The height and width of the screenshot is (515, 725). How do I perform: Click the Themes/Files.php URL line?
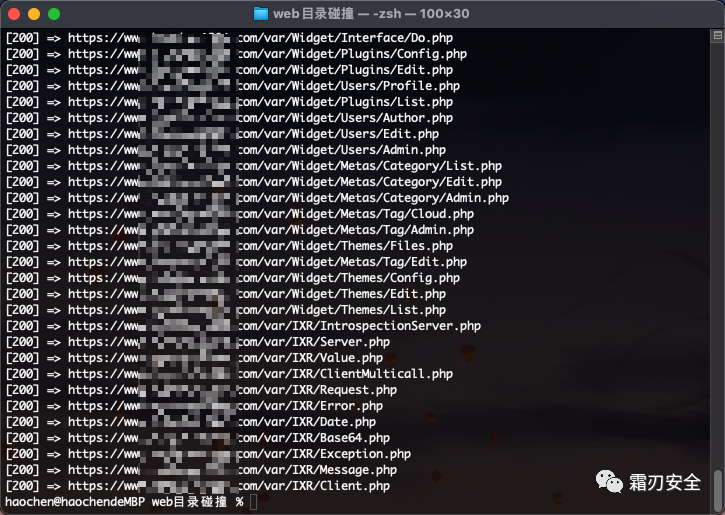(229, 246)
